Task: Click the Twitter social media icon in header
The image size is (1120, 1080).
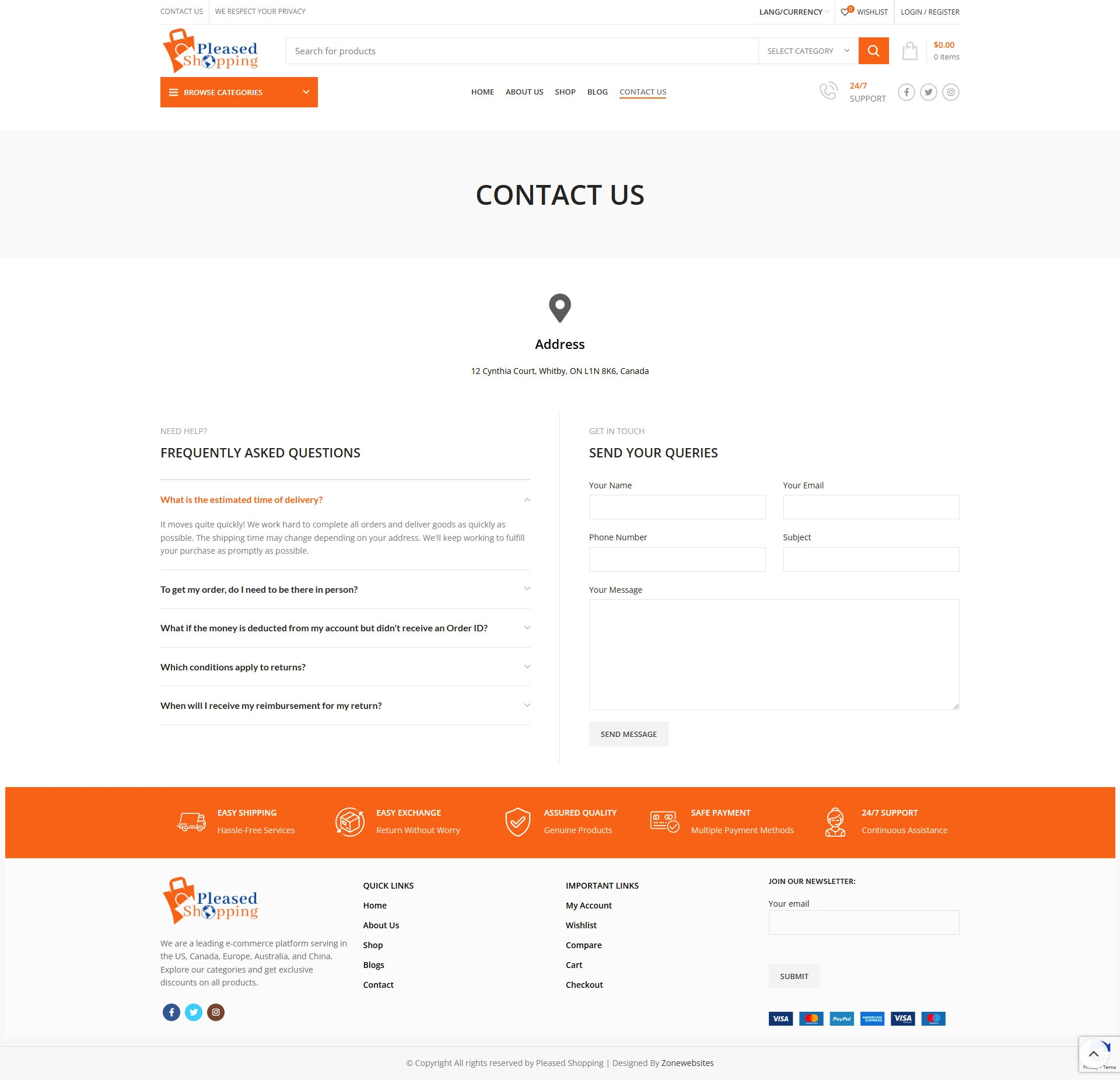Action: coord(928,92)
